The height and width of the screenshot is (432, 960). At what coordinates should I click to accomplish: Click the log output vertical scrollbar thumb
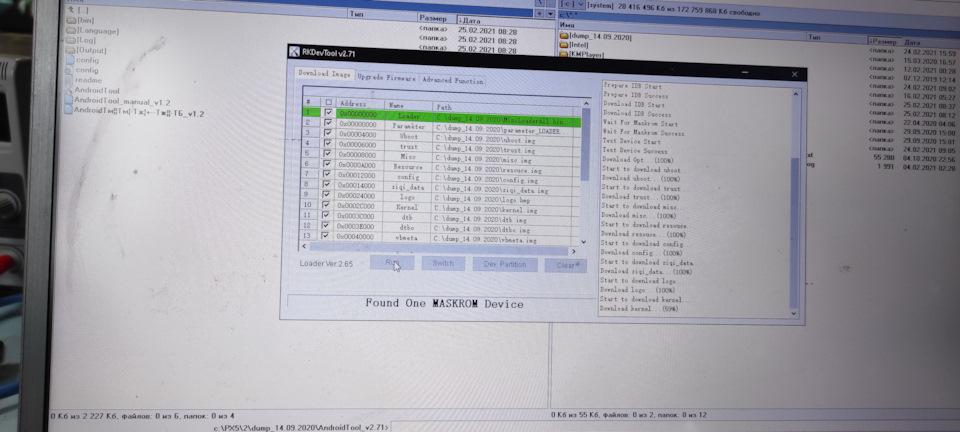tap(794, 233)
